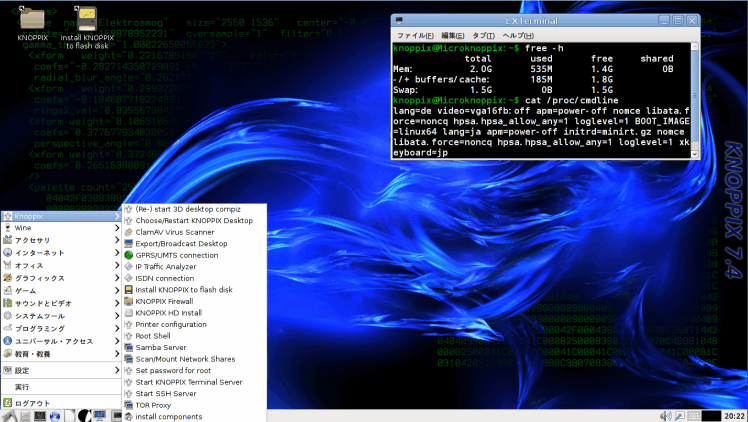Click LXTerminal window menu icon
Screen dimensions: 748x422
point(399,21)
